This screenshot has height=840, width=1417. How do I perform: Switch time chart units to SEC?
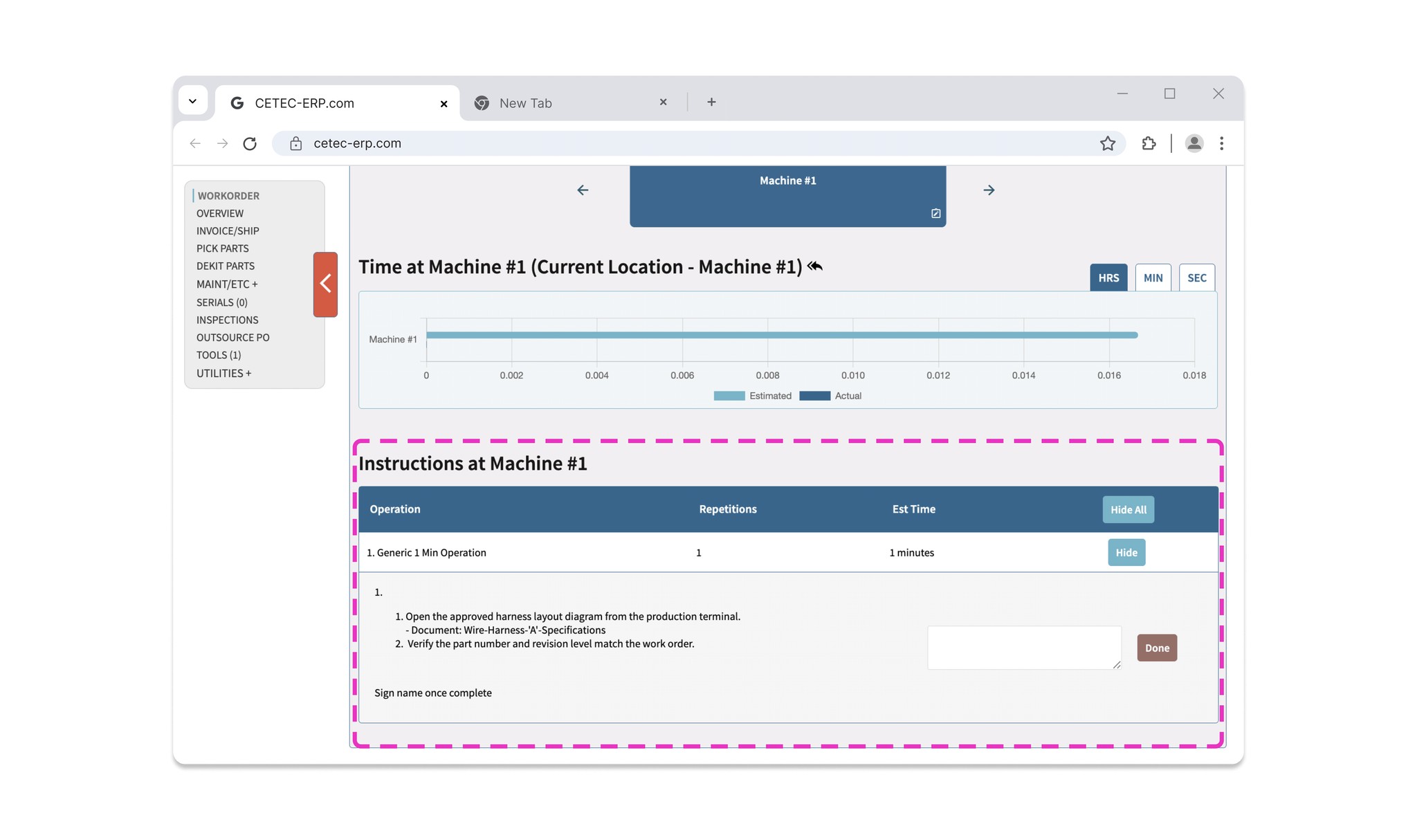(1196, 277)
